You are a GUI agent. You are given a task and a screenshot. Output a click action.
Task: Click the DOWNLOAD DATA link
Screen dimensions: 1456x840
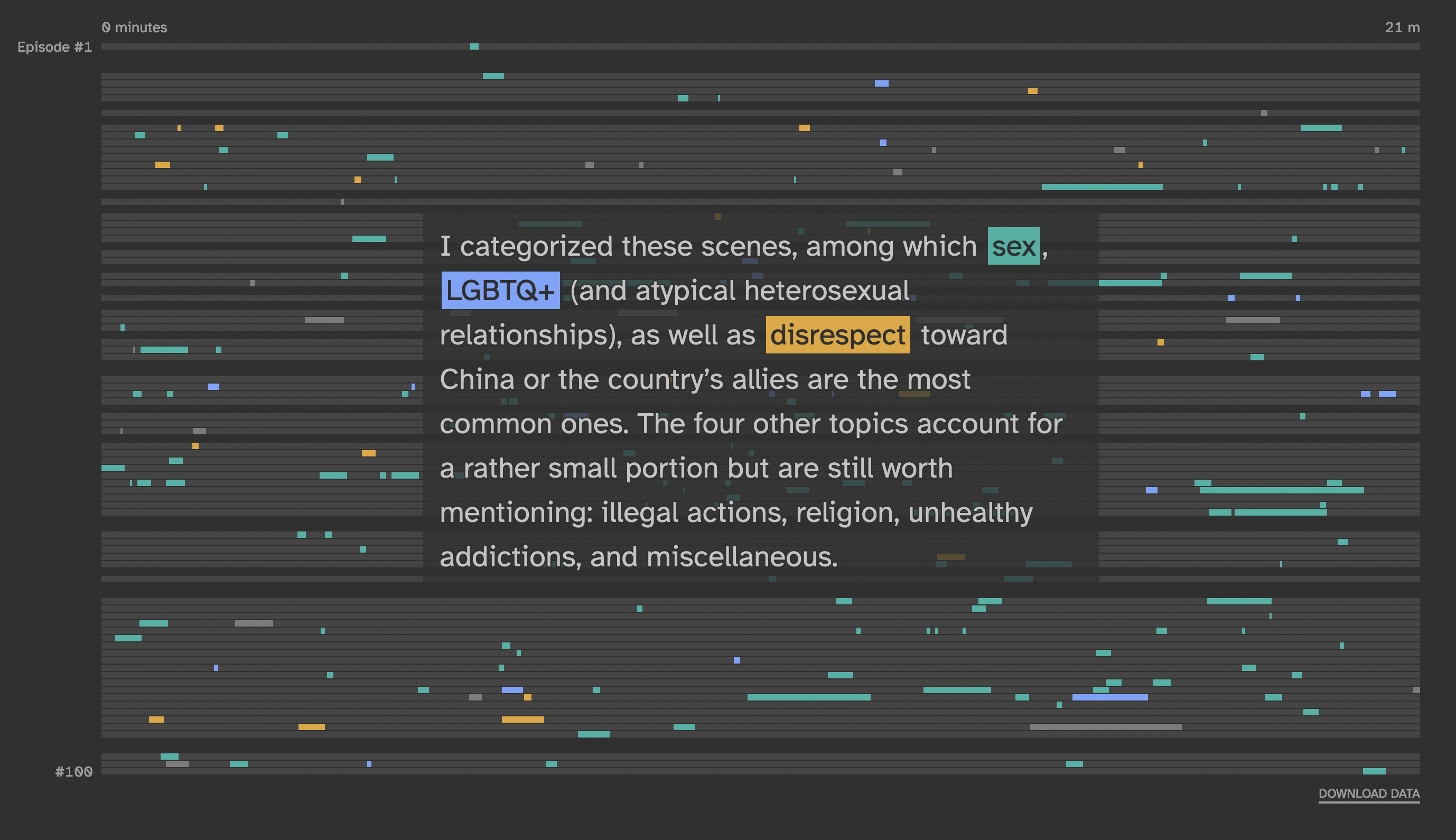(1368, 794)
